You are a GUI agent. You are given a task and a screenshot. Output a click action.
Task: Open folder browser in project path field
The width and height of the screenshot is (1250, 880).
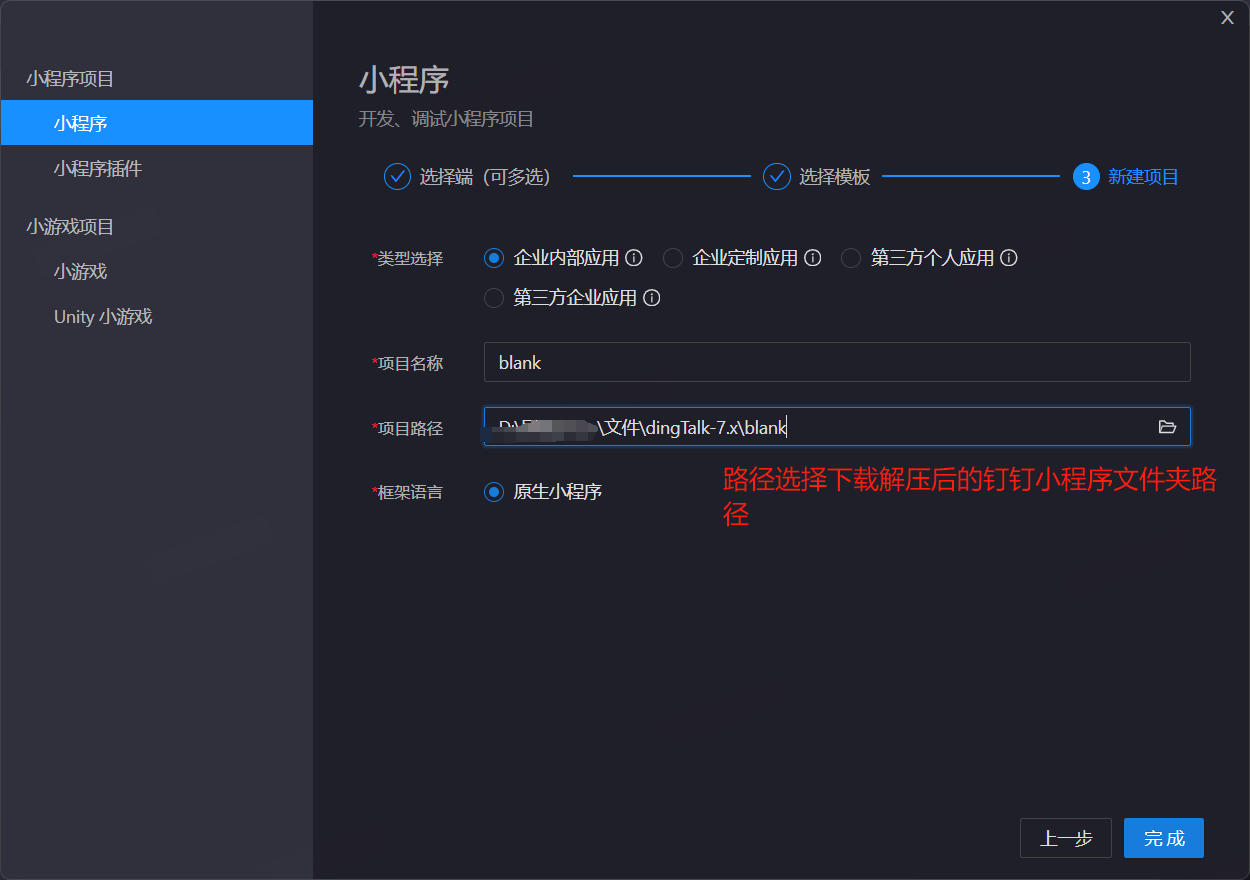(1167, 427)
